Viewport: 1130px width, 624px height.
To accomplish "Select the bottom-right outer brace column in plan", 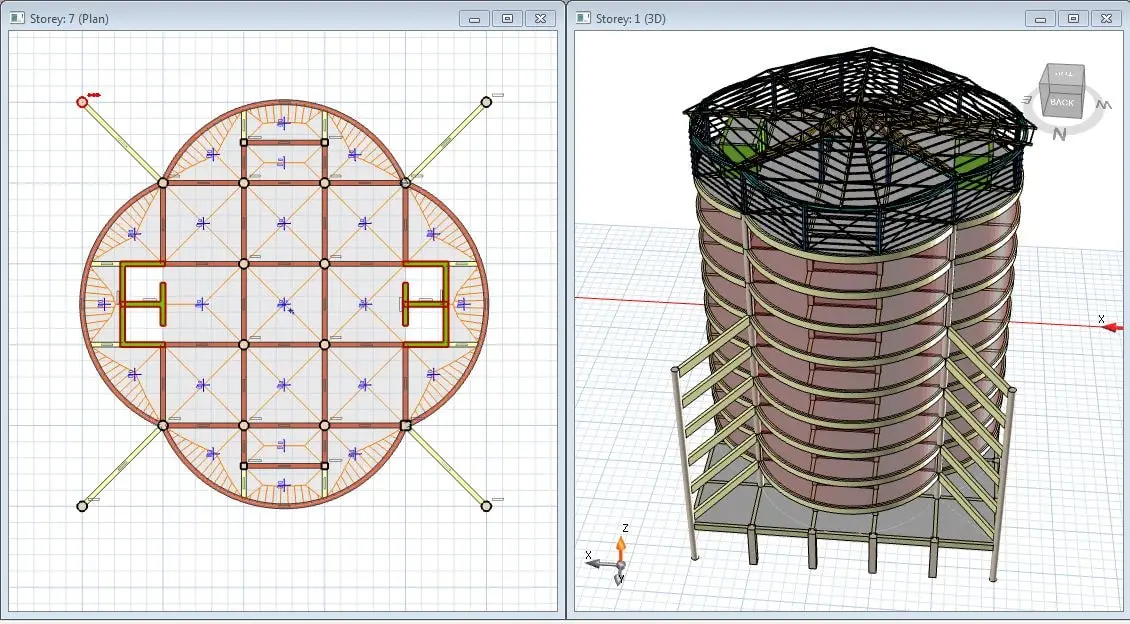I will (x=486, y=506).
